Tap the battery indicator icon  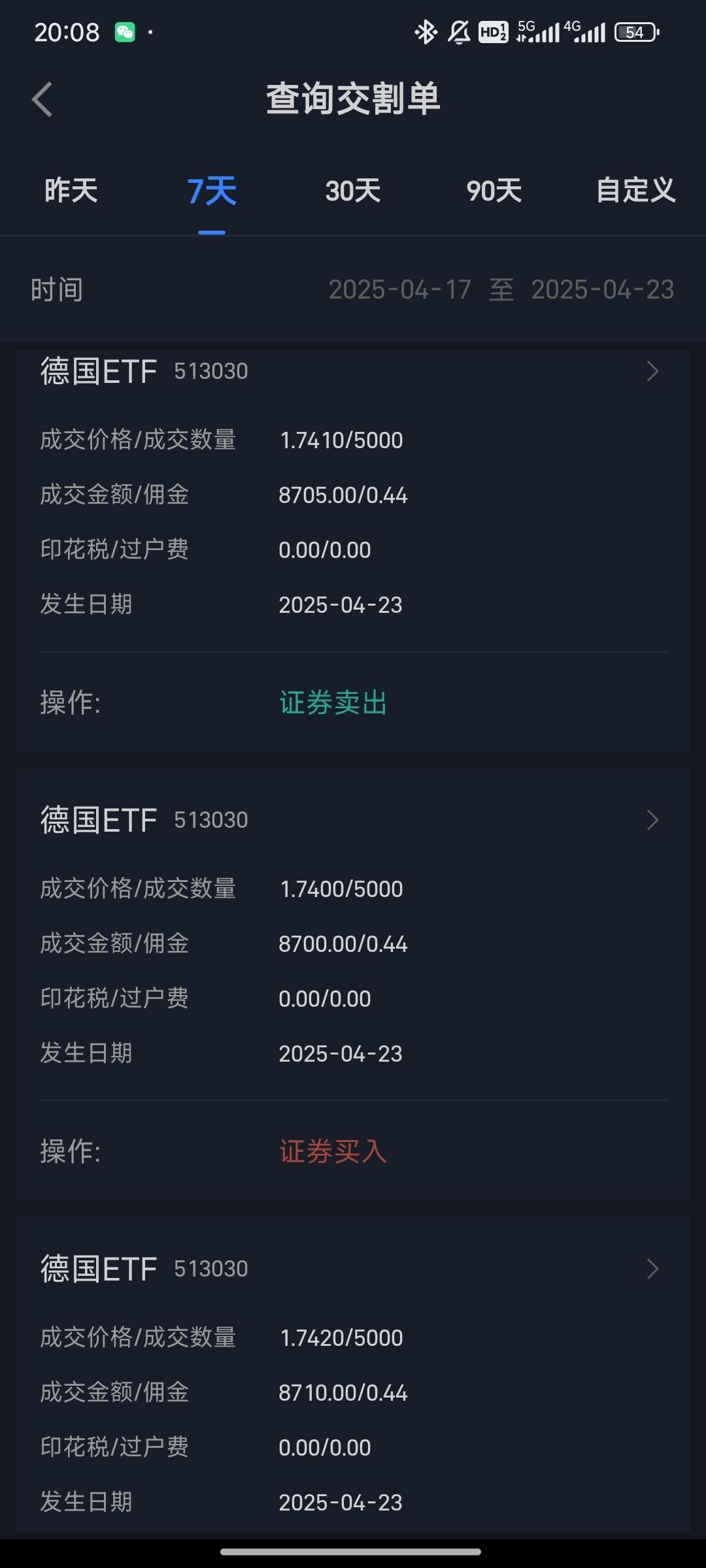click(x=637, y=32)
